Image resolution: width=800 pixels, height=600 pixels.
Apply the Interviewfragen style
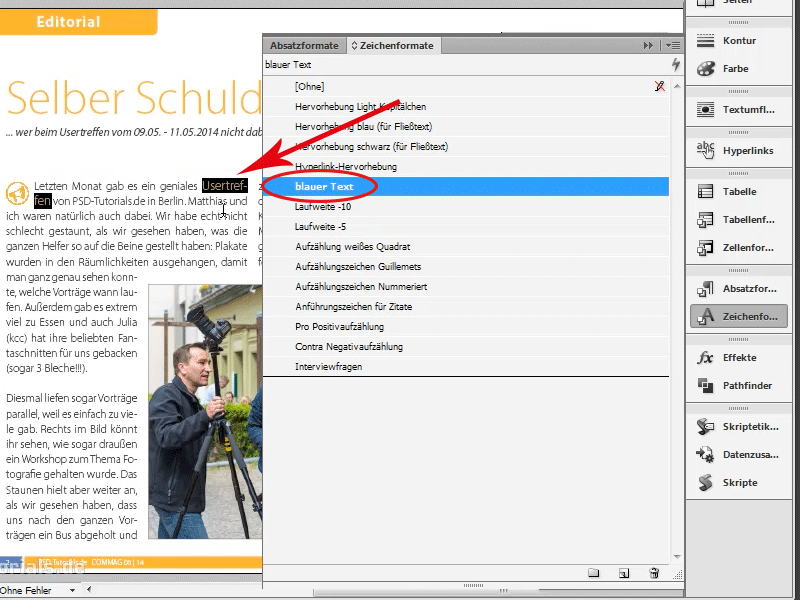[466, 366]
